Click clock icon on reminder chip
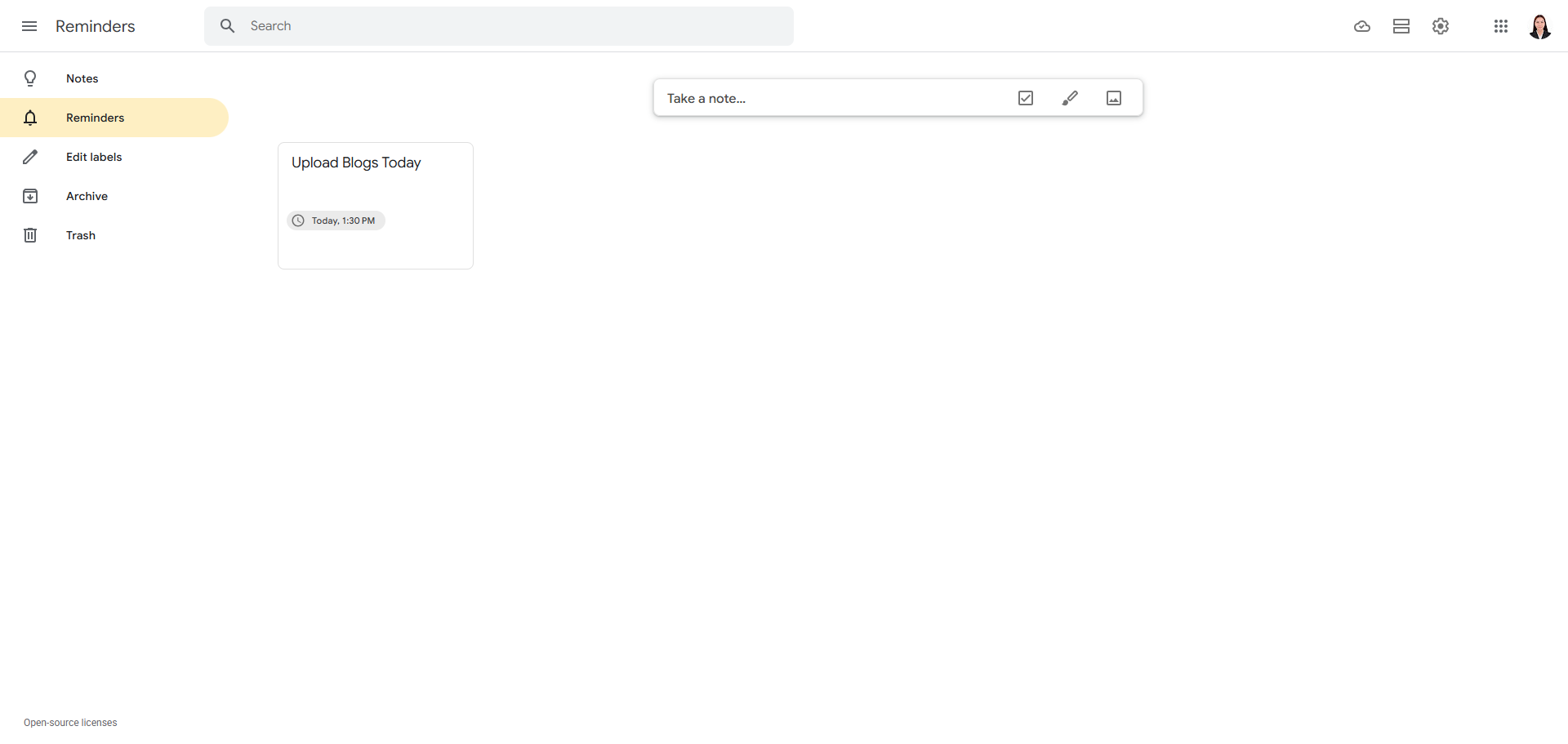This screenshot has width=1568, height=744. click(x=298, y=221)
